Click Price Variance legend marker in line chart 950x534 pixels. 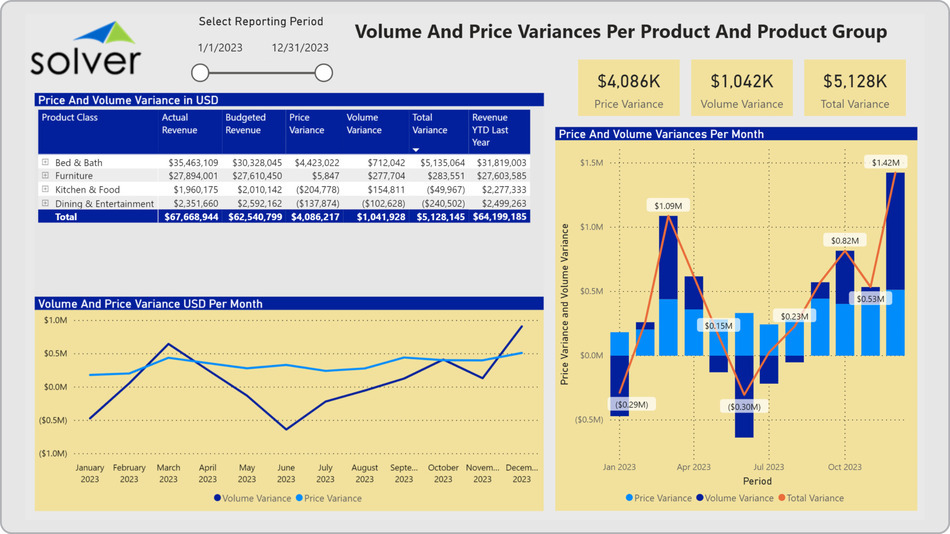point(298,498)
